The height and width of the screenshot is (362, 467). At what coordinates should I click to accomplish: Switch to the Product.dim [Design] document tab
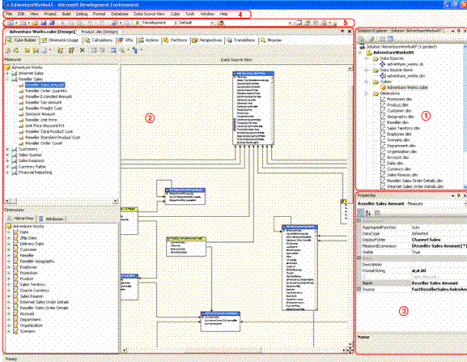(99, 32)
